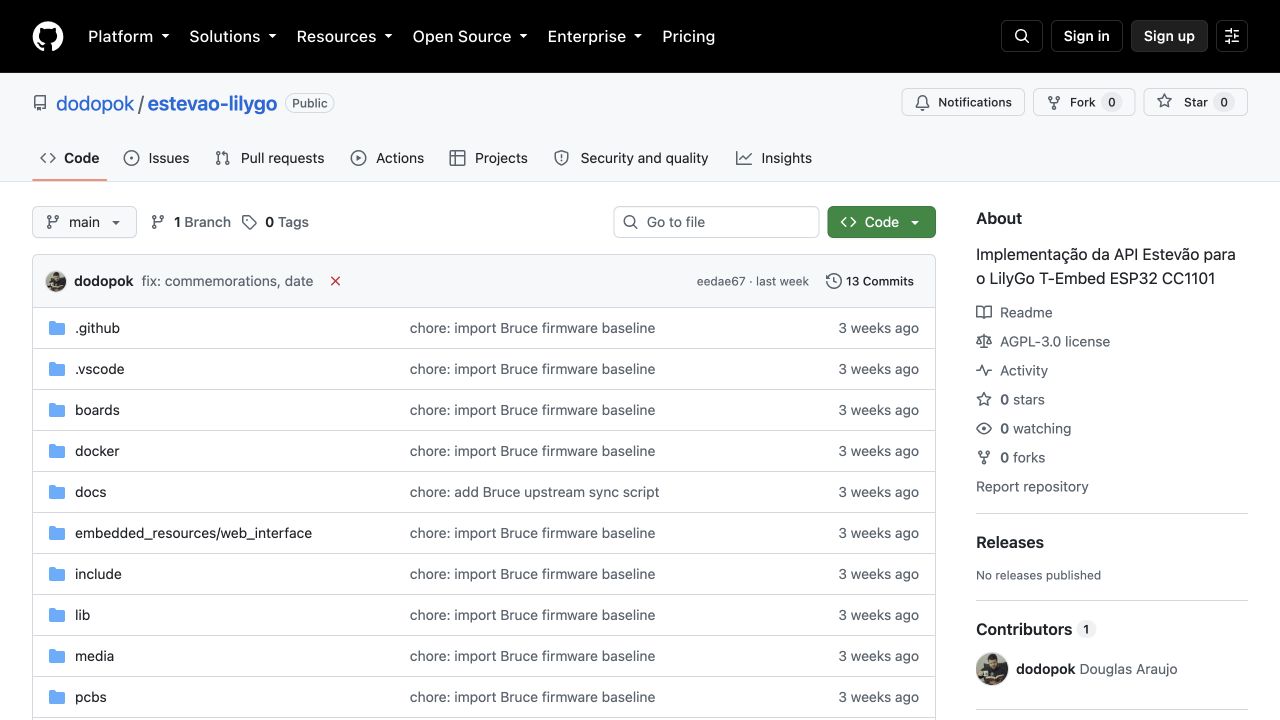The height and width of the screenshot is (720, 1280).
Task: Expand the Platform menu
Action: pyautogui.click(x=129, y=36)
